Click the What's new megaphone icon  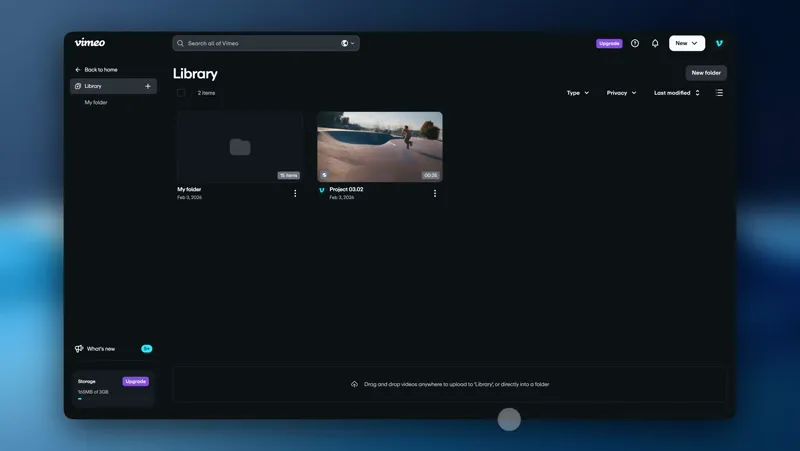pyautogui.click(x=79, y=349)
